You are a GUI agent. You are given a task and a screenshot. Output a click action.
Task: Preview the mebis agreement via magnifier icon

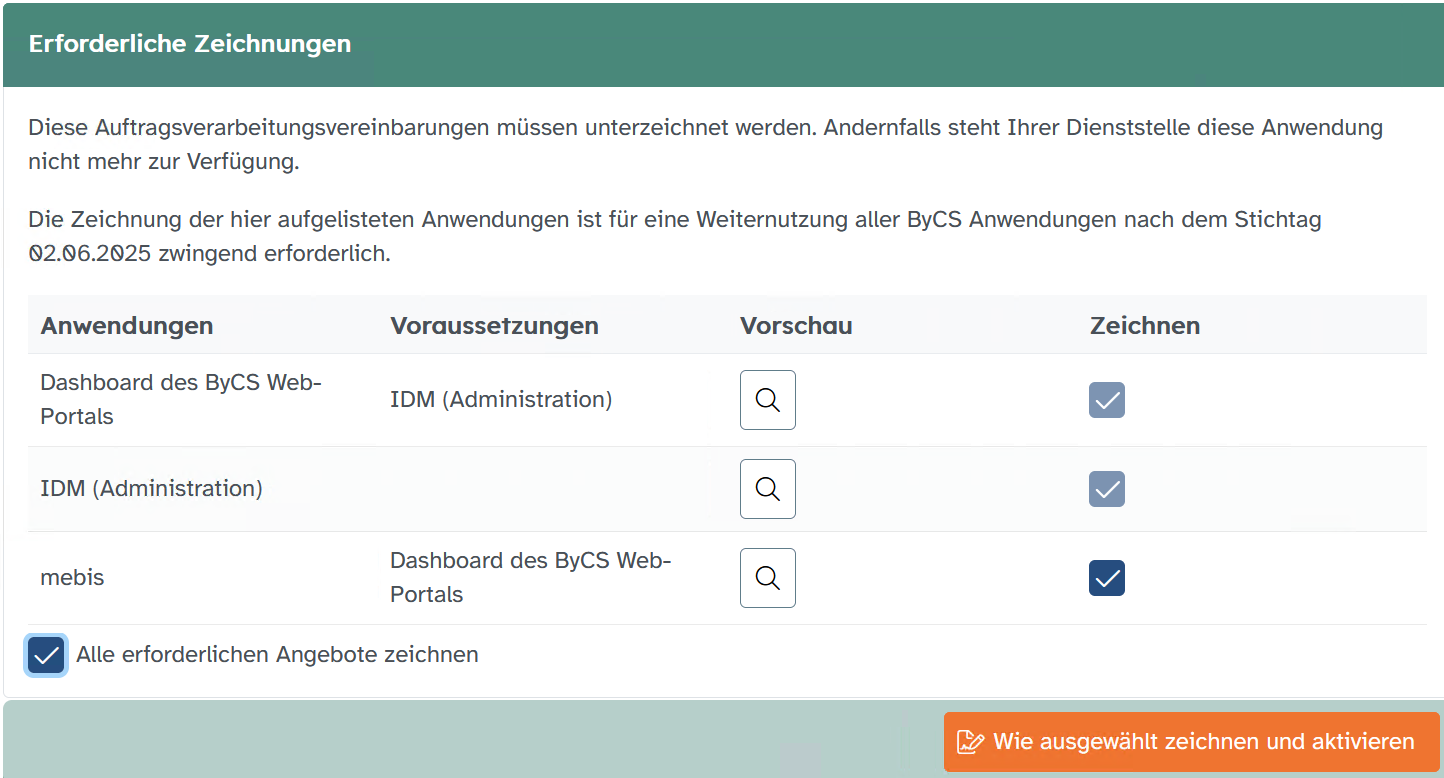[767, 578]
